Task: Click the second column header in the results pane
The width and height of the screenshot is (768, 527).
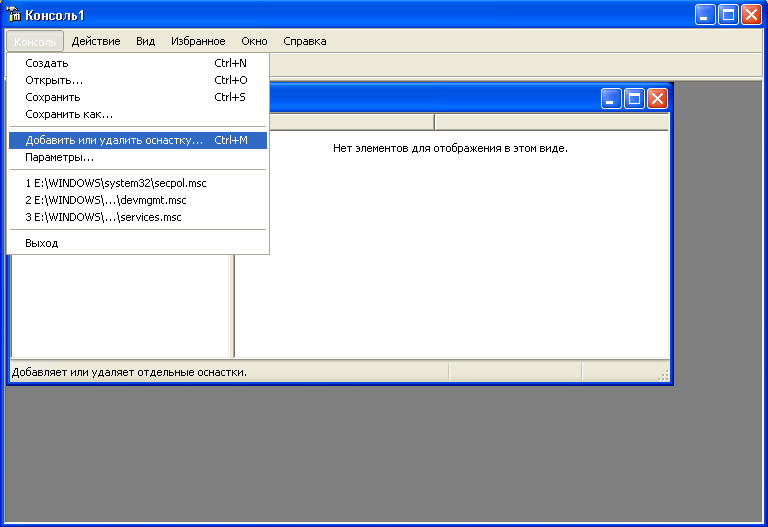Action: pos(552,122)
